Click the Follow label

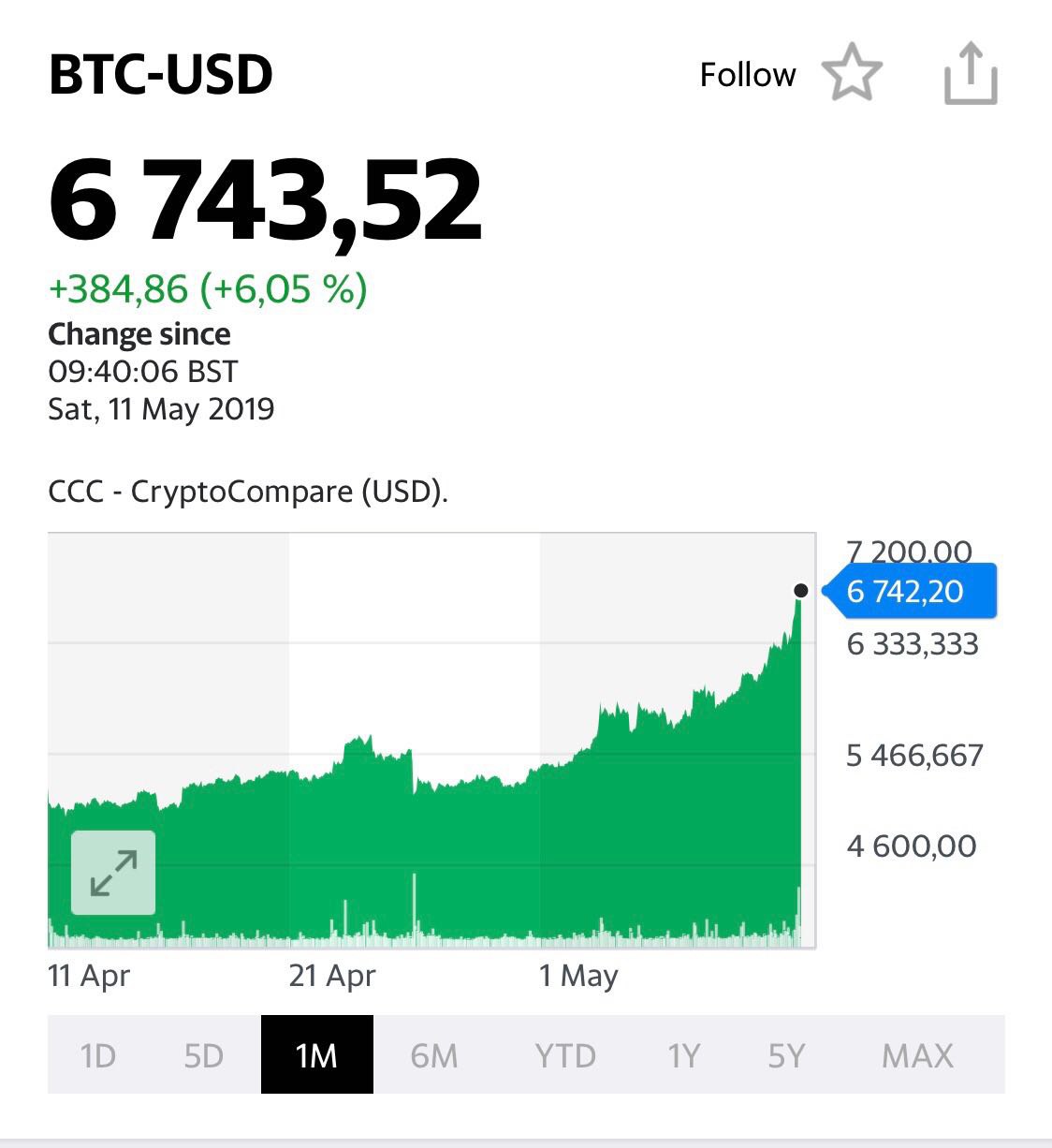[x=748, y=75]
